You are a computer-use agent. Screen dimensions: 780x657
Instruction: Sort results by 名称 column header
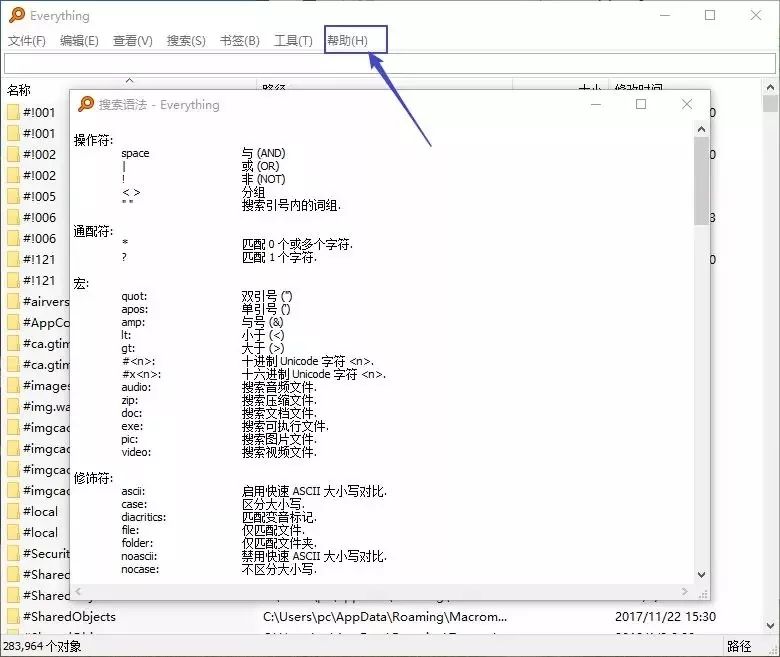19,90
